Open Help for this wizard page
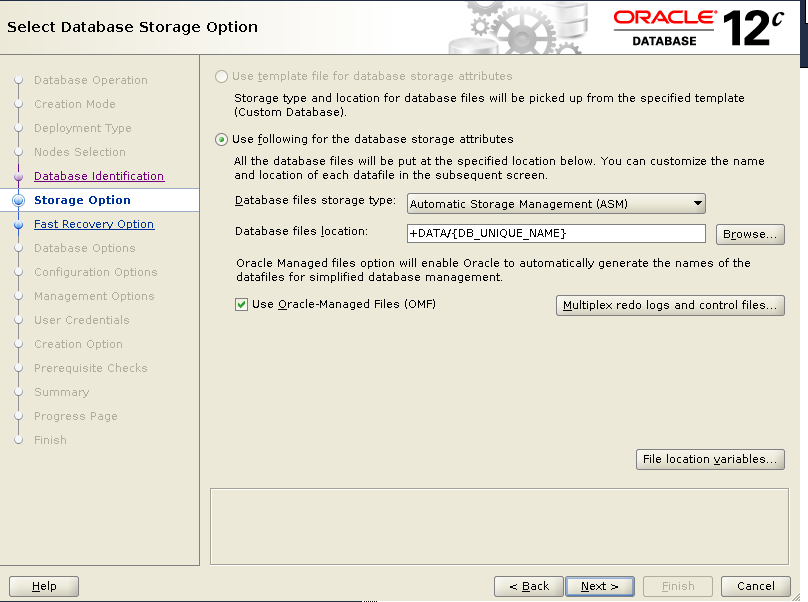808x602 pixels. point(44,586)
